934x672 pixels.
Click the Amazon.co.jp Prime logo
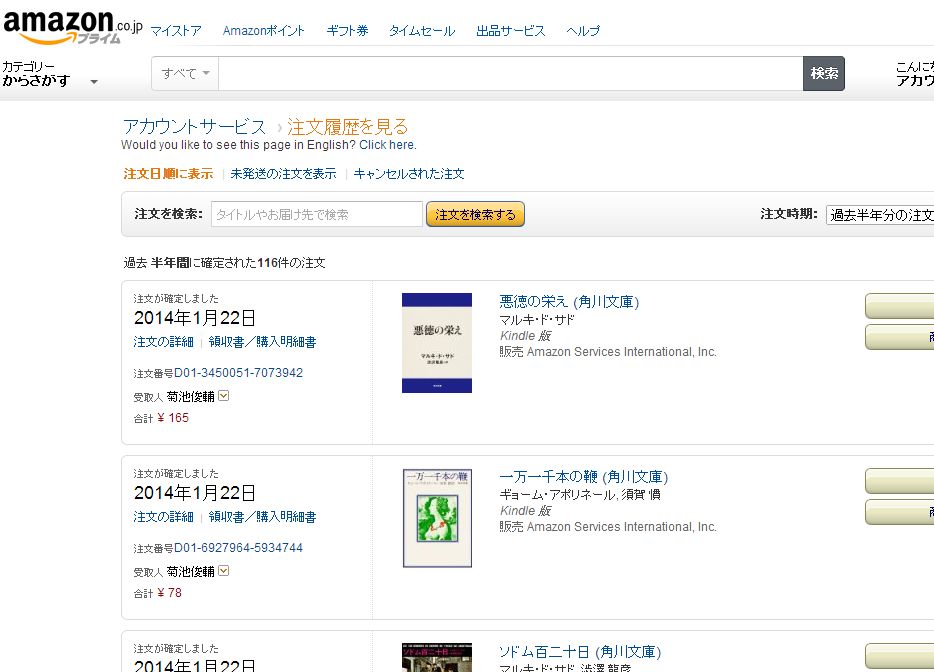pyautogui.click(x=73, y=27)
